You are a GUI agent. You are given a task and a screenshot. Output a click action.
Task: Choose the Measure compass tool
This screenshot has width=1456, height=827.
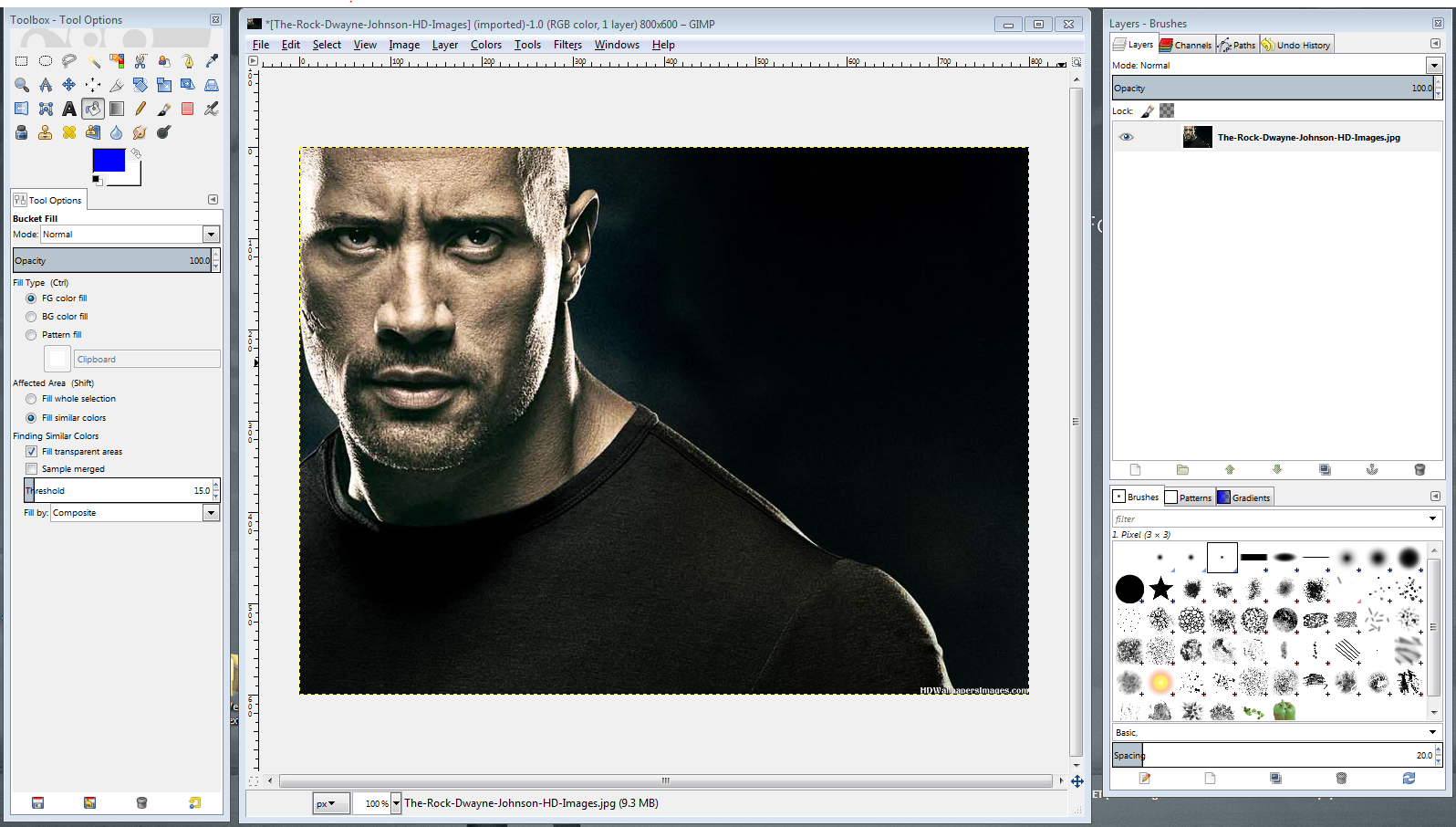click(x=46, y=85)
